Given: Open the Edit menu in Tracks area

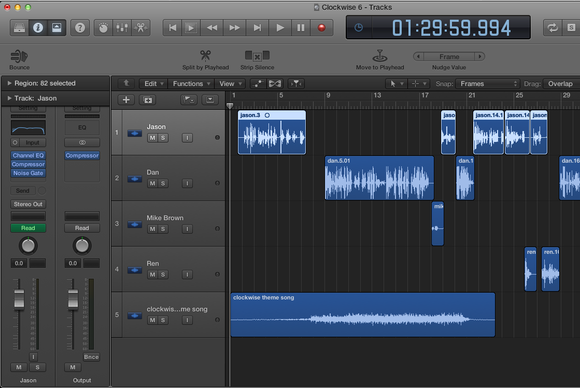Looking at the screenshot, I should 153,84.
